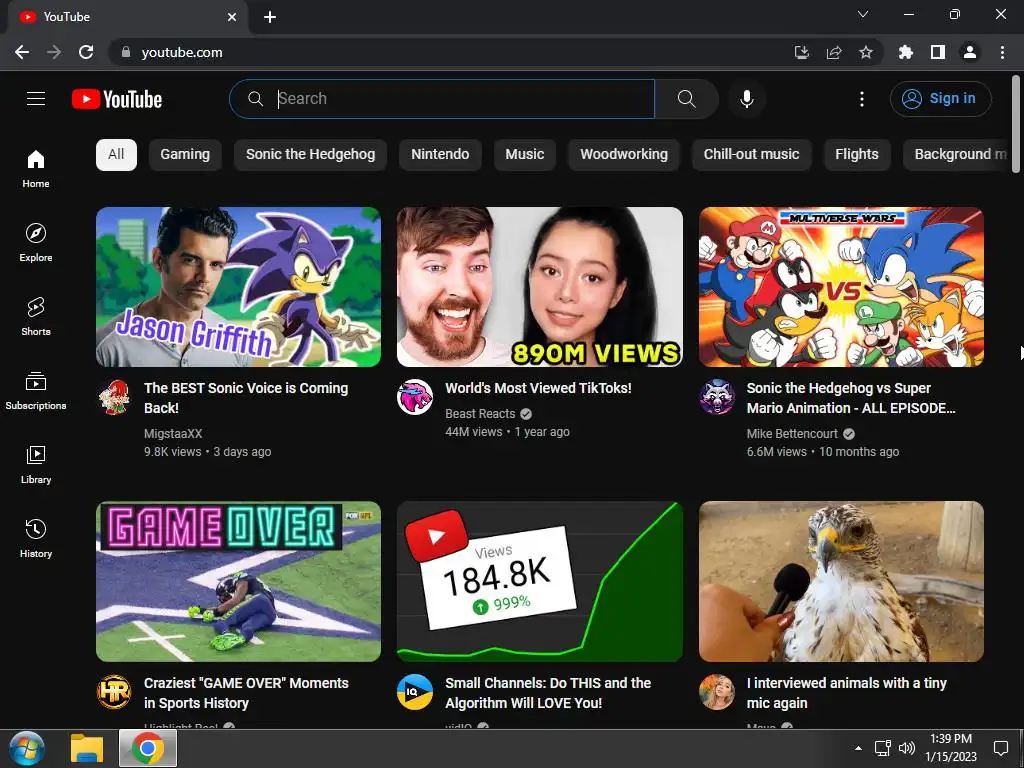Toggle Chrome side panel icon
Viewport: 1024px width, 768px height.
click(938, 52)
